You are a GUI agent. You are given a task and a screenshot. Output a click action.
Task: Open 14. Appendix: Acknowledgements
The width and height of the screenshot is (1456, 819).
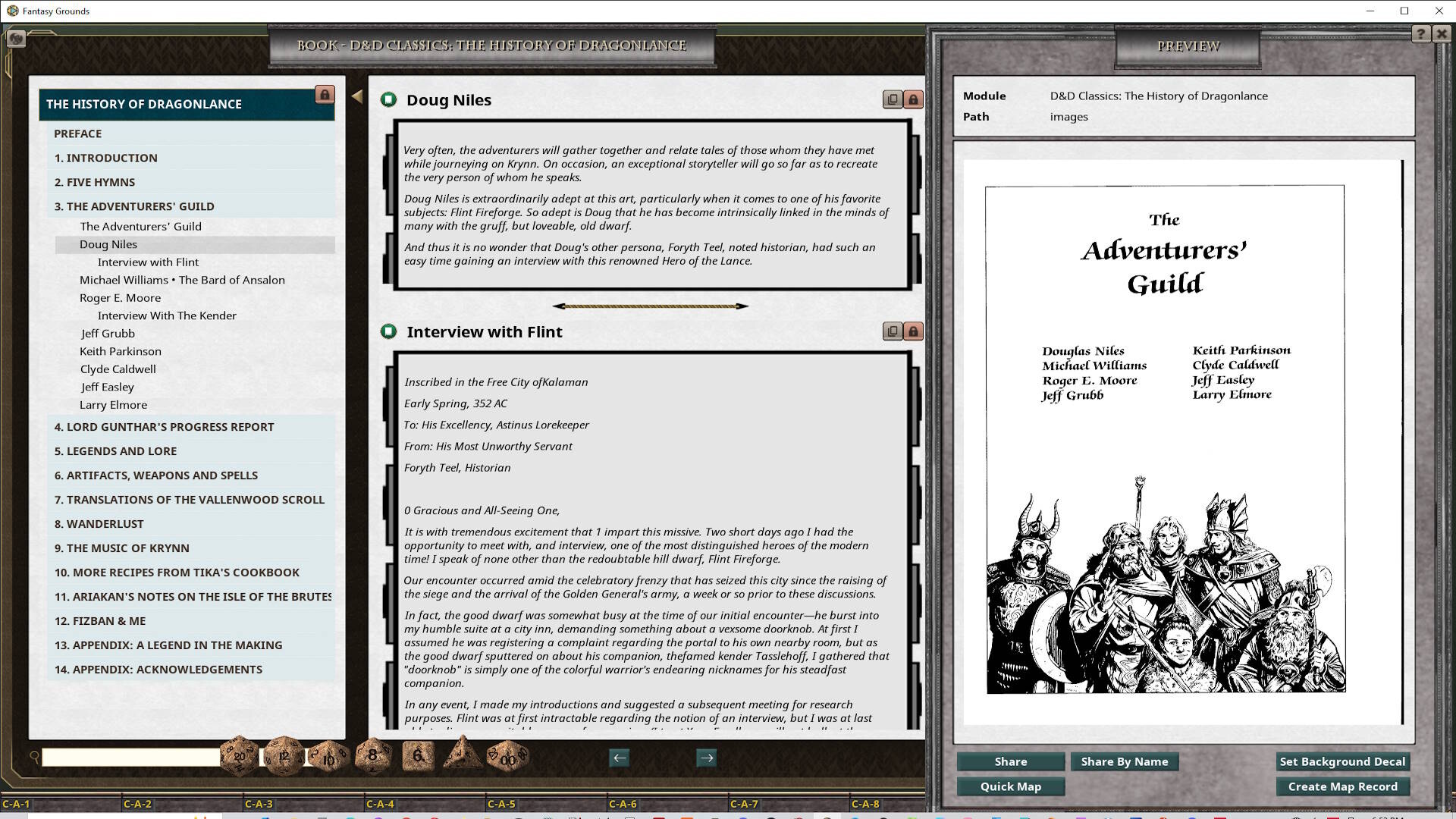[x=190, y=670]
